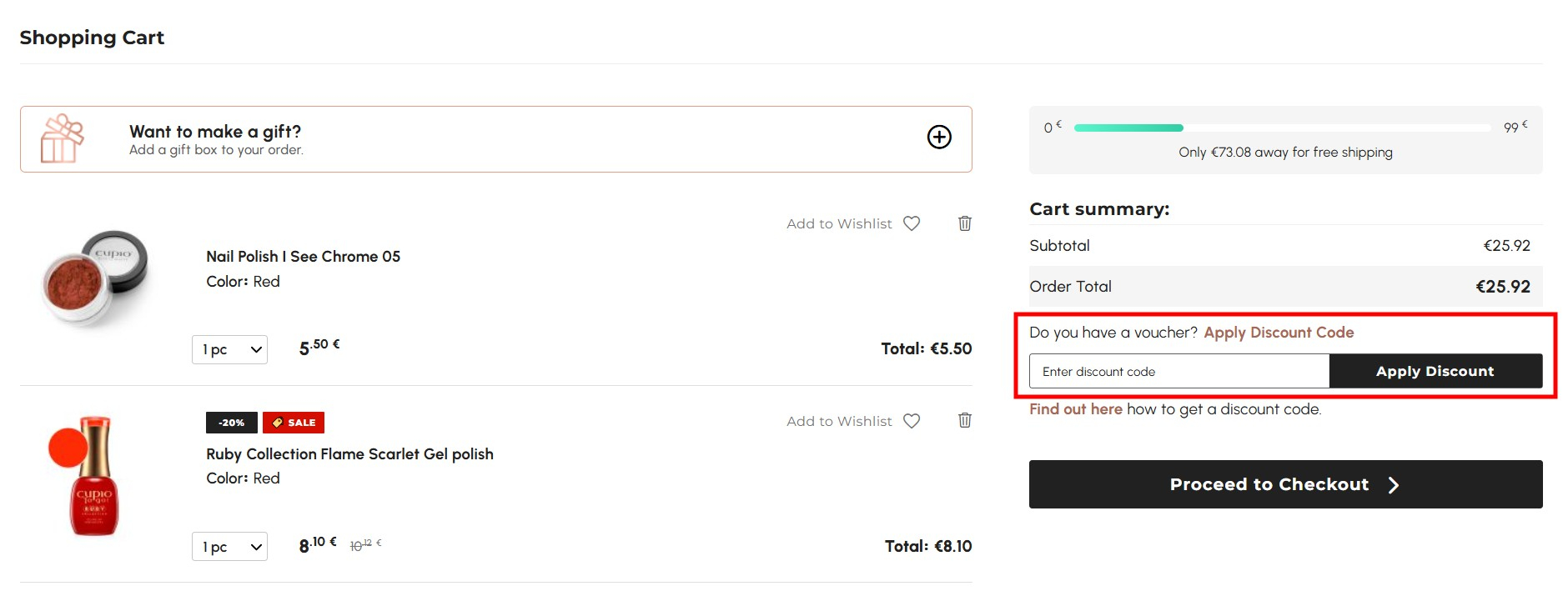
Task: Open quantity dropdown for Nail Polish I See Chrome
Action: [229, 349]
